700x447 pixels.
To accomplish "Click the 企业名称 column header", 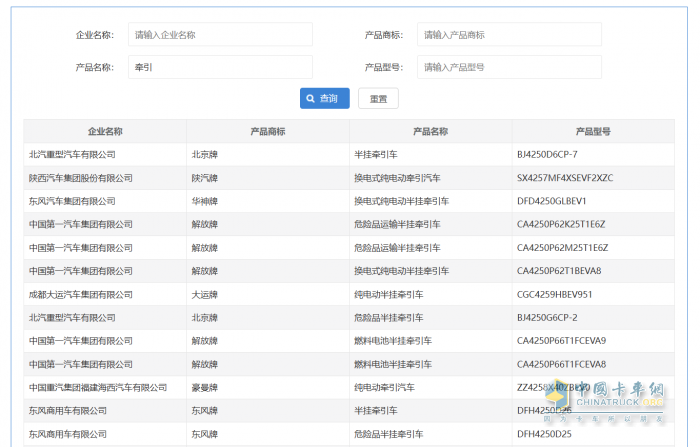I will [105, 131].
